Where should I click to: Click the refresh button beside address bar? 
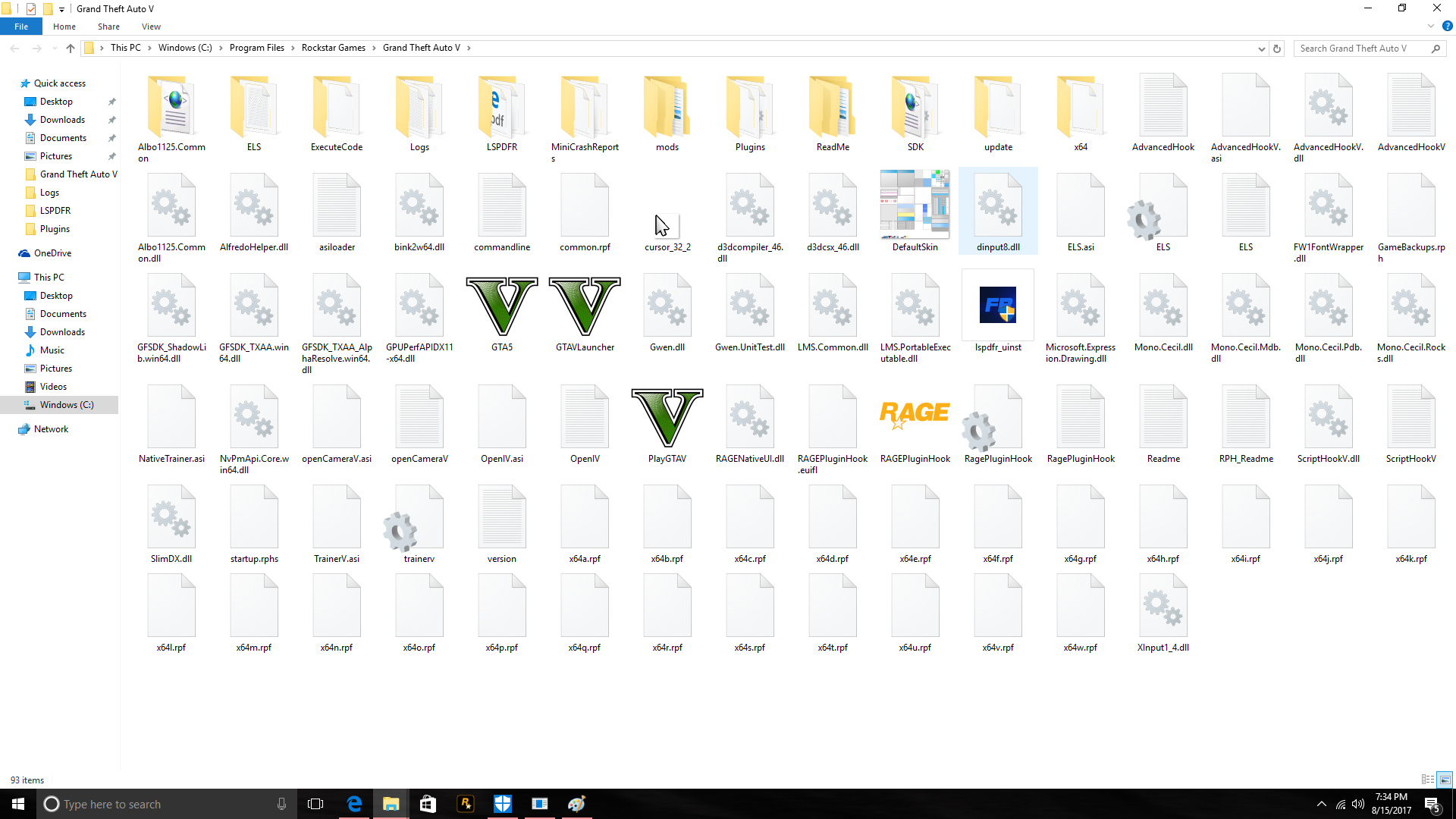coord(1277,49)
